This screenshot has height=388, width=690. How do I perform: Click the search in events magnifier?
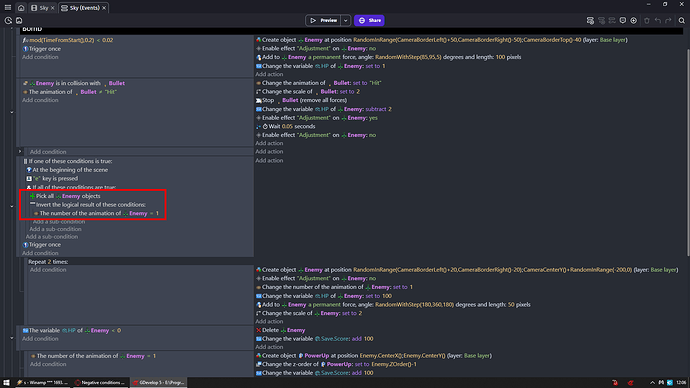tap(682, 20)
